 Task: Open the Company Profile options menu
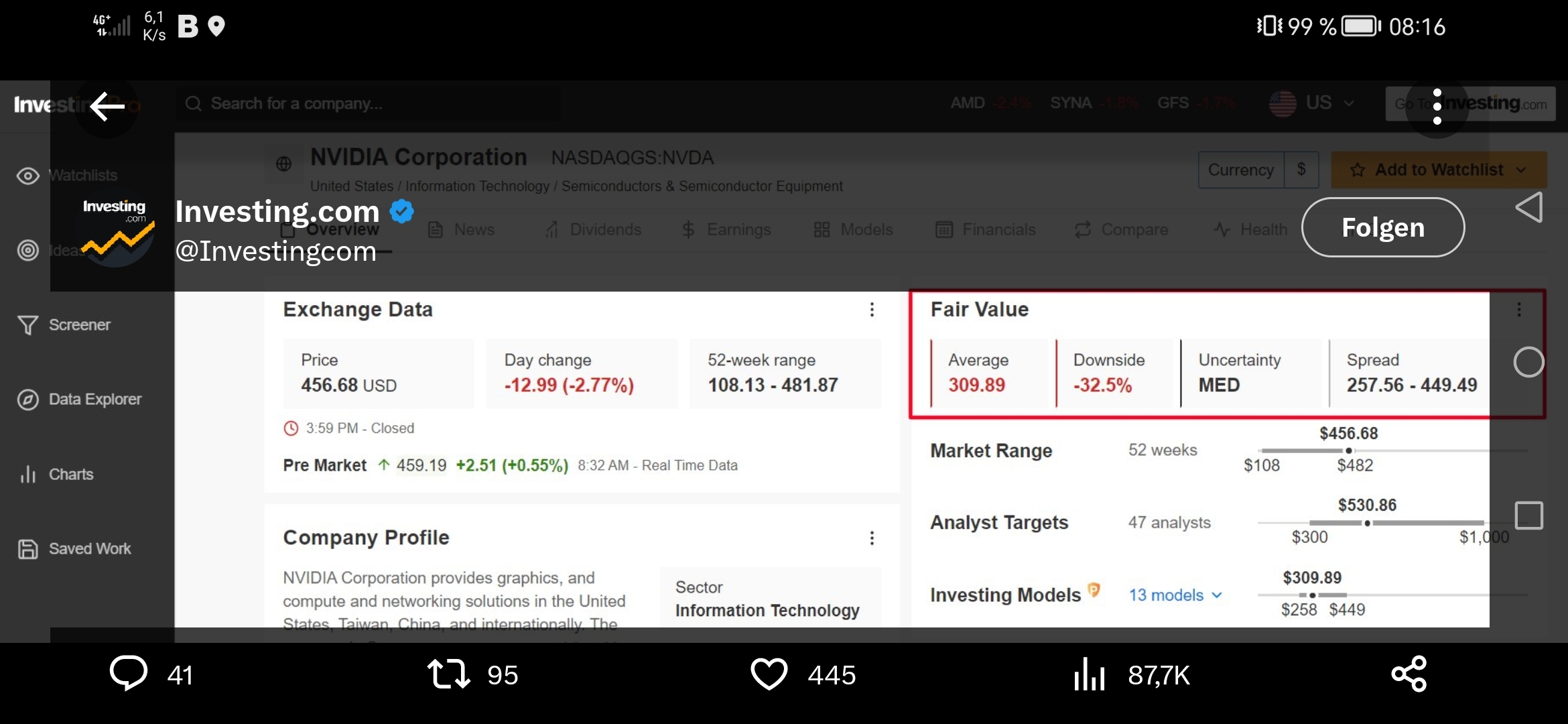(x=871, y=538)
